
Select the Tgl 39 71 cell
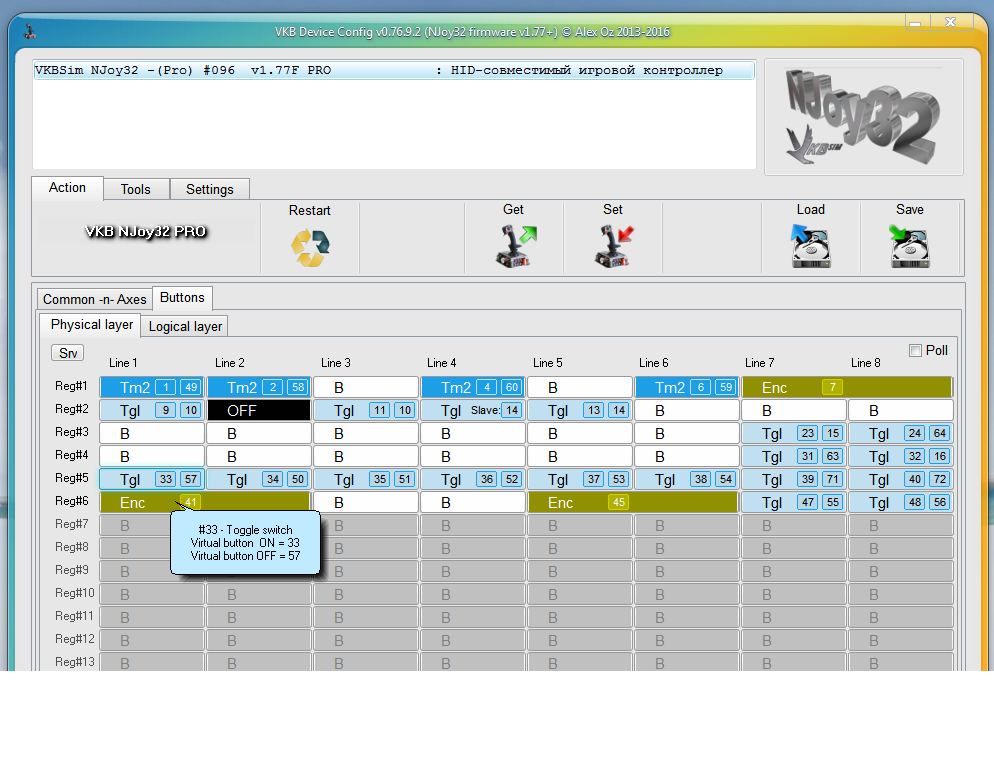click(x=794, y=479)
